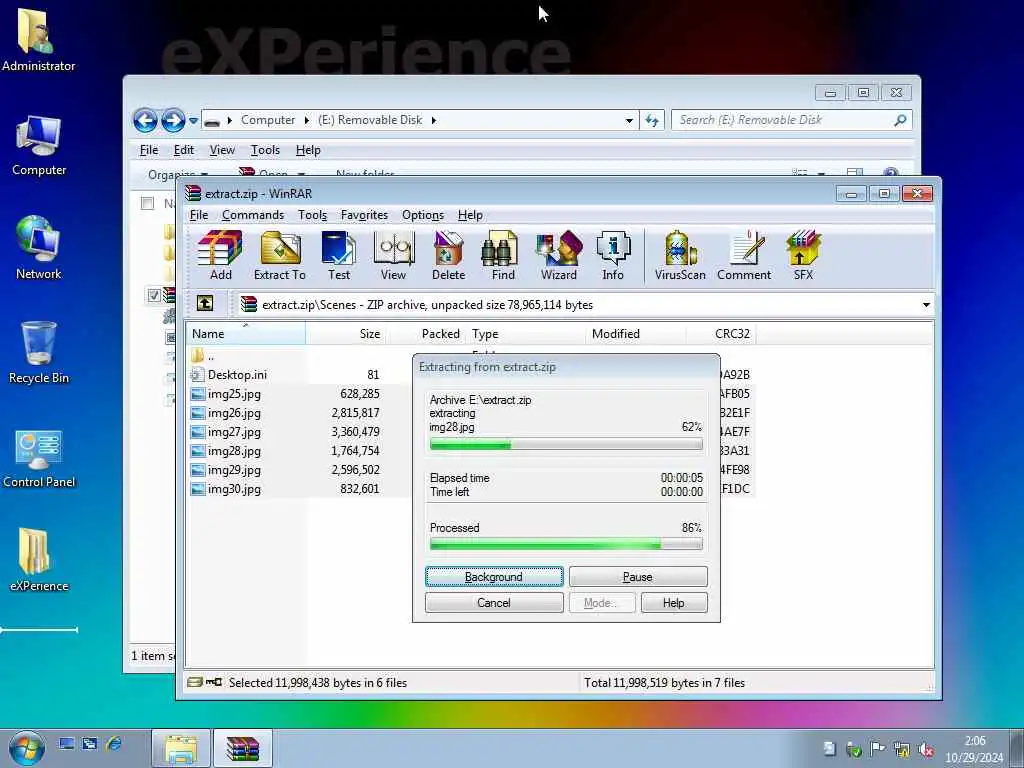Click the taskbar clock showing 2:06
Image resolution: width=1024 pixels, height=768 pixels.
974,749
